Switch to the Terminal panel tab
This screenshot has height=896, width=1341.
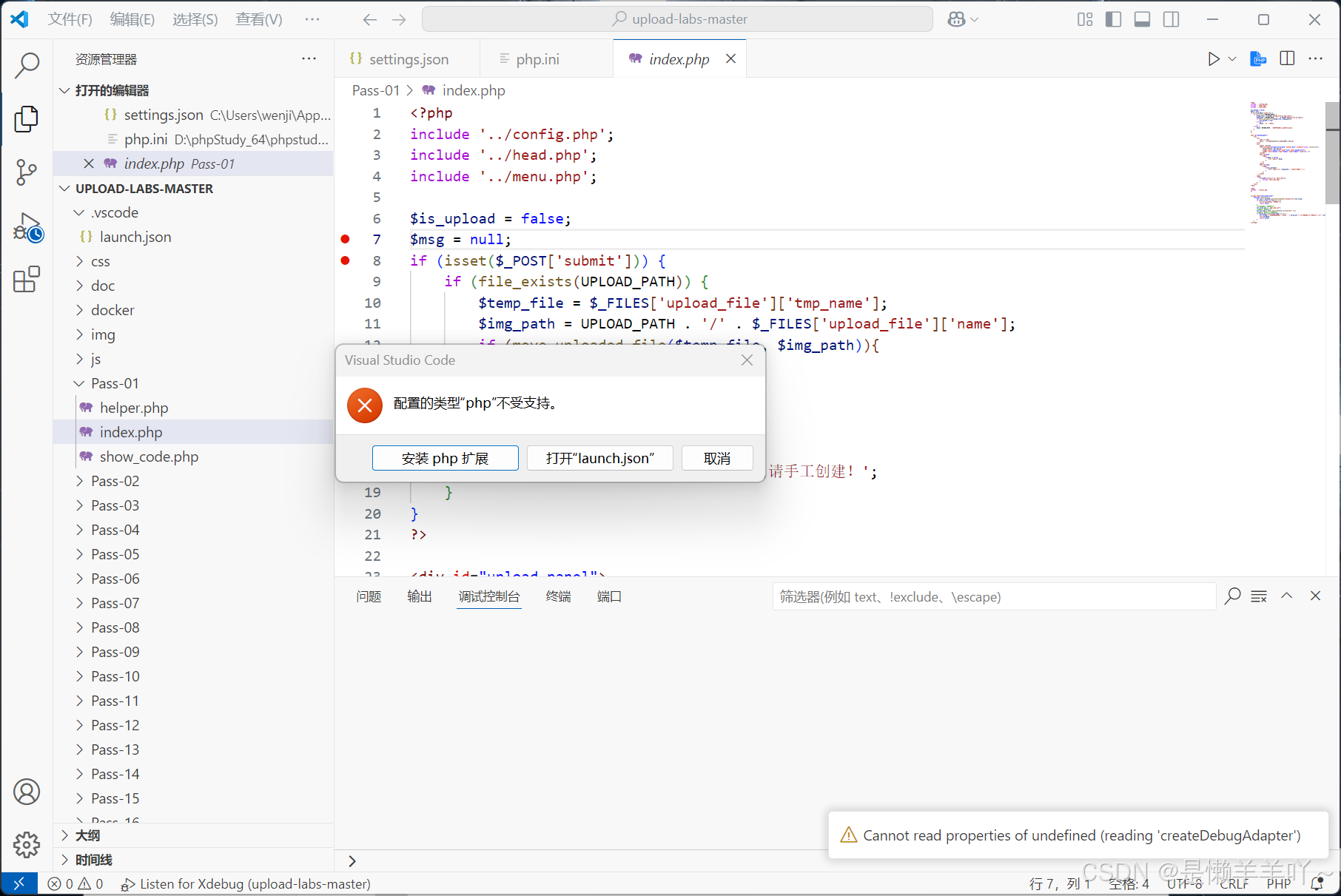(x=558, y=596)
